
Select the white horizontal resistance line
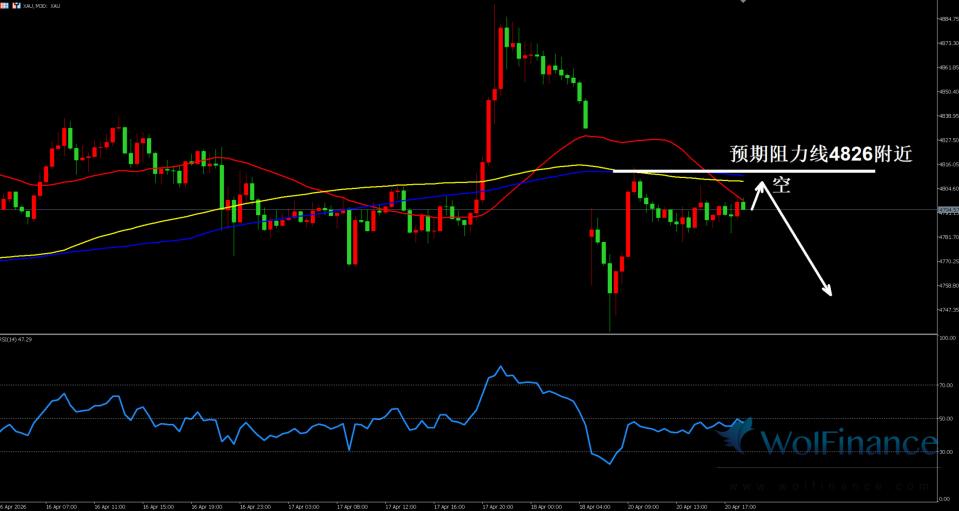click(x=680, y=171)
